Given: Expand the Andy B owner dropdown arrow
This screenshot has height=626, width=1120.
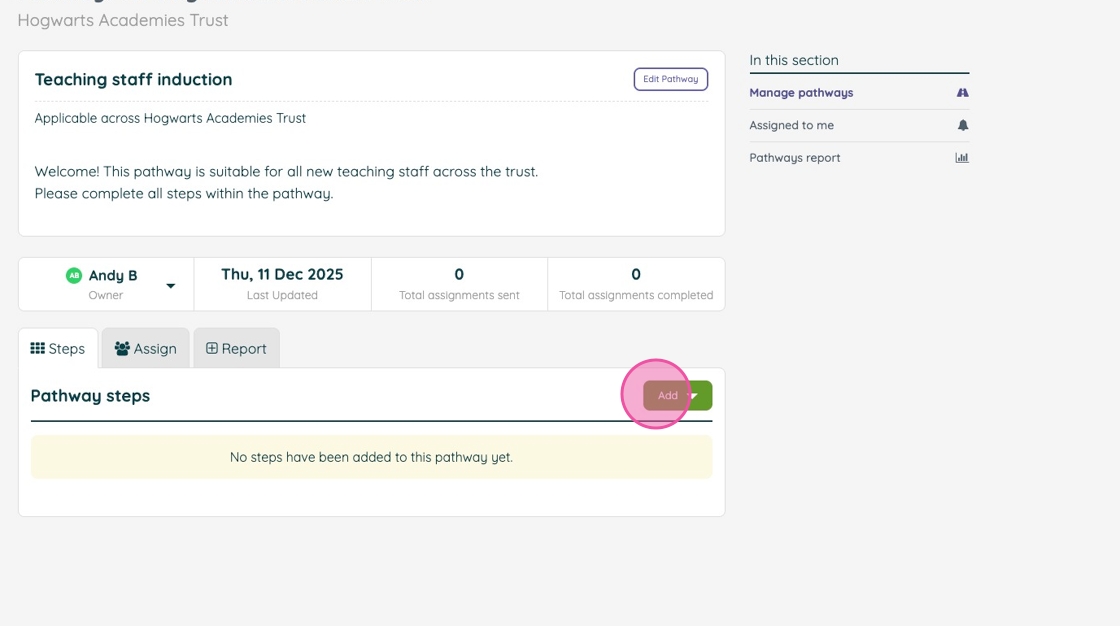Looking at the screenshot, I should tap(171, 286).
